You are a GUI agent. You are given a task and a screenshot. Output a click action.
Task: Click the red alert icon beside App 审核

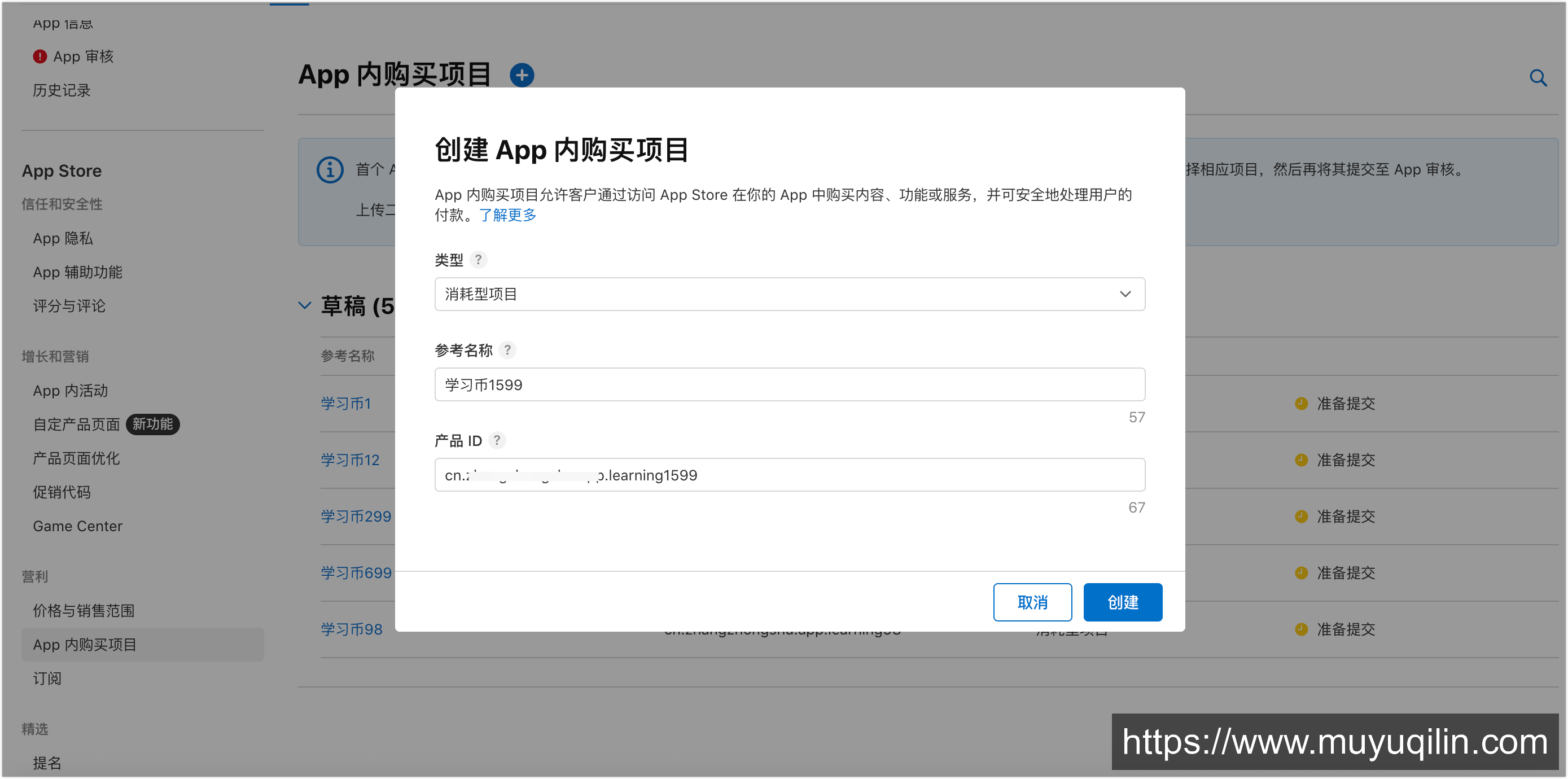click(40, 56)
